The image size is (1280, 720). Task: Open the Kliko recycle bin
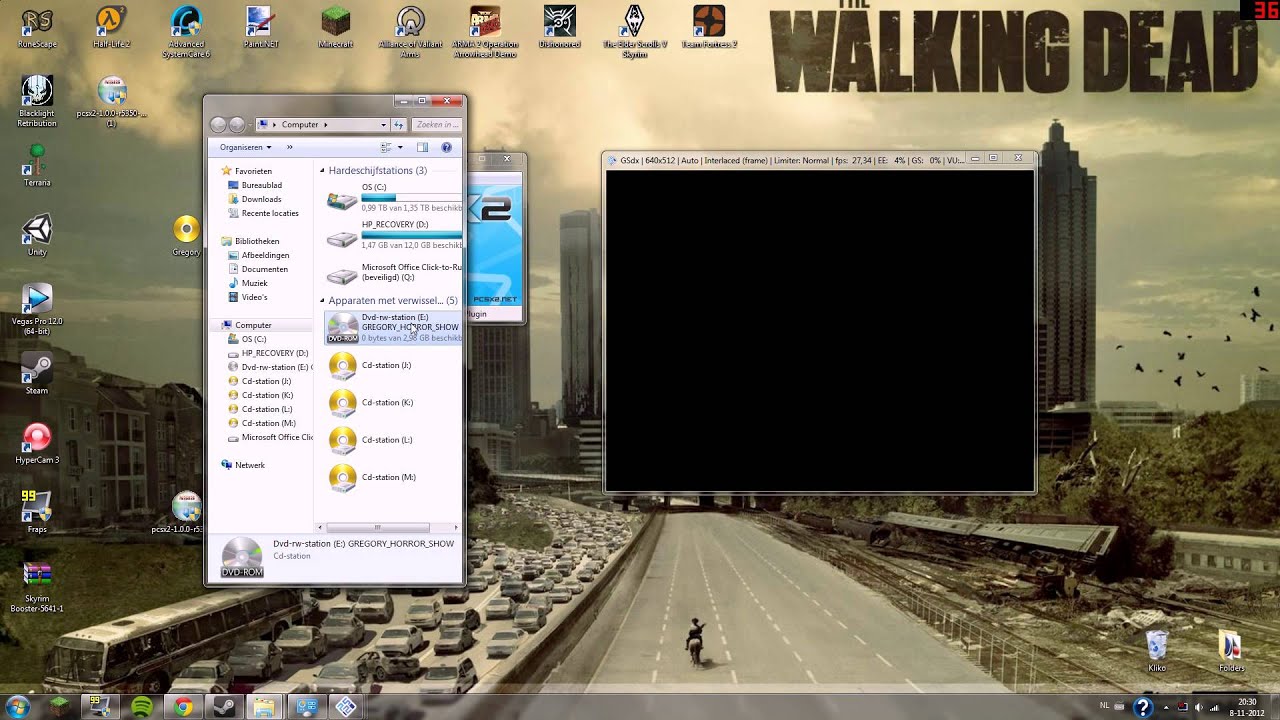(1157, 651)
